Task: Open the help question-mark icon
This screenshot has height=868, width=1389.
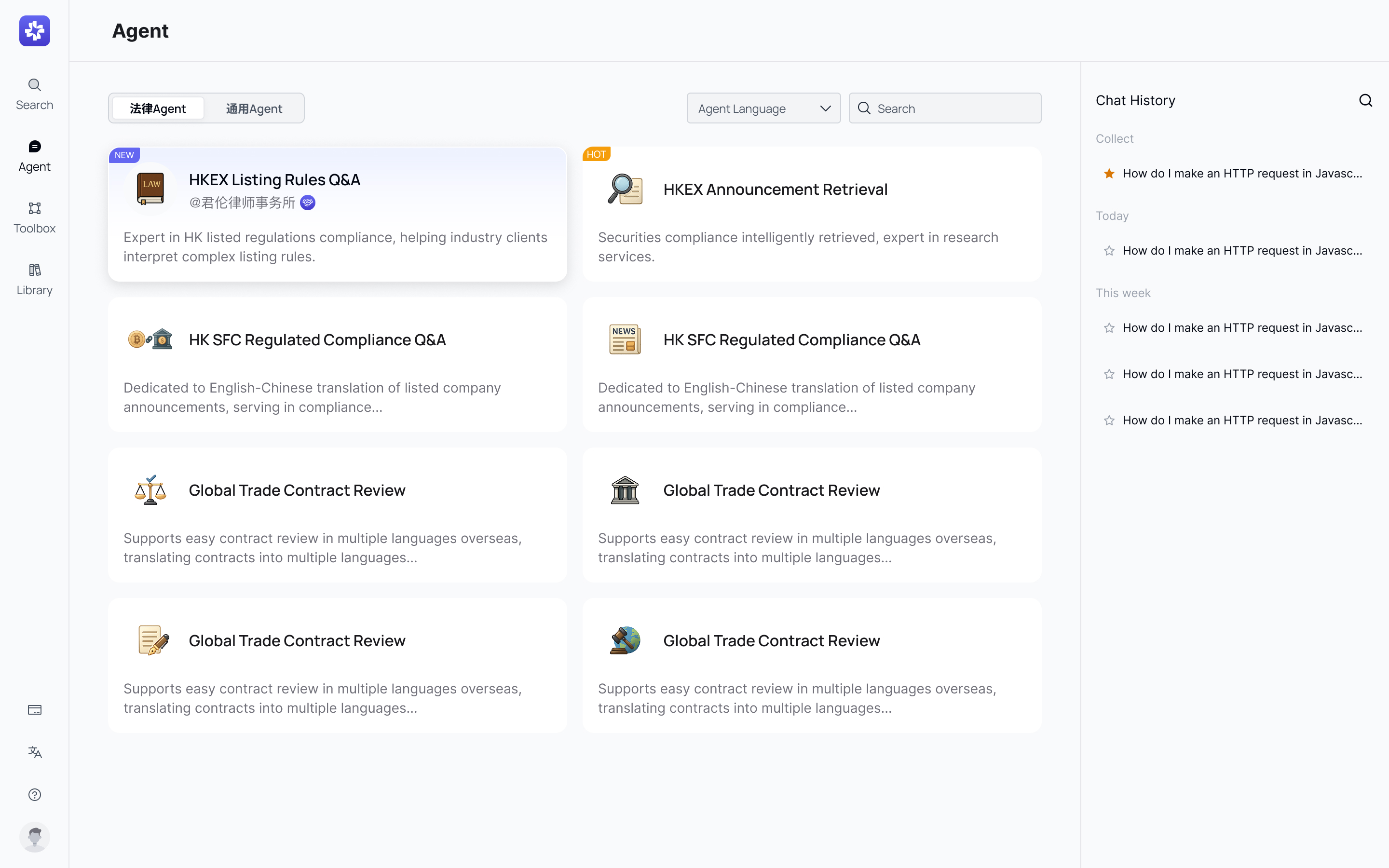Action: 34,795
